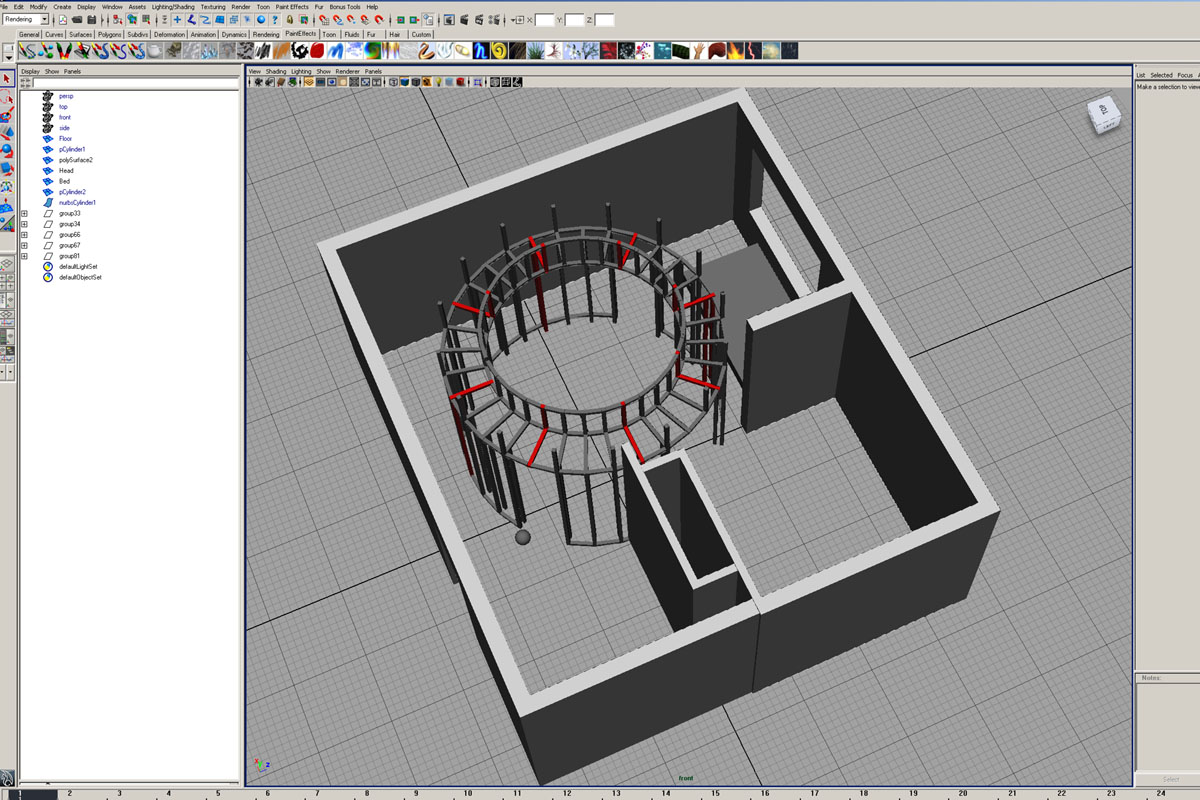
Task: Expand the group81 node in Outliner
Action: pyautogui.click(x=24, y=256)
